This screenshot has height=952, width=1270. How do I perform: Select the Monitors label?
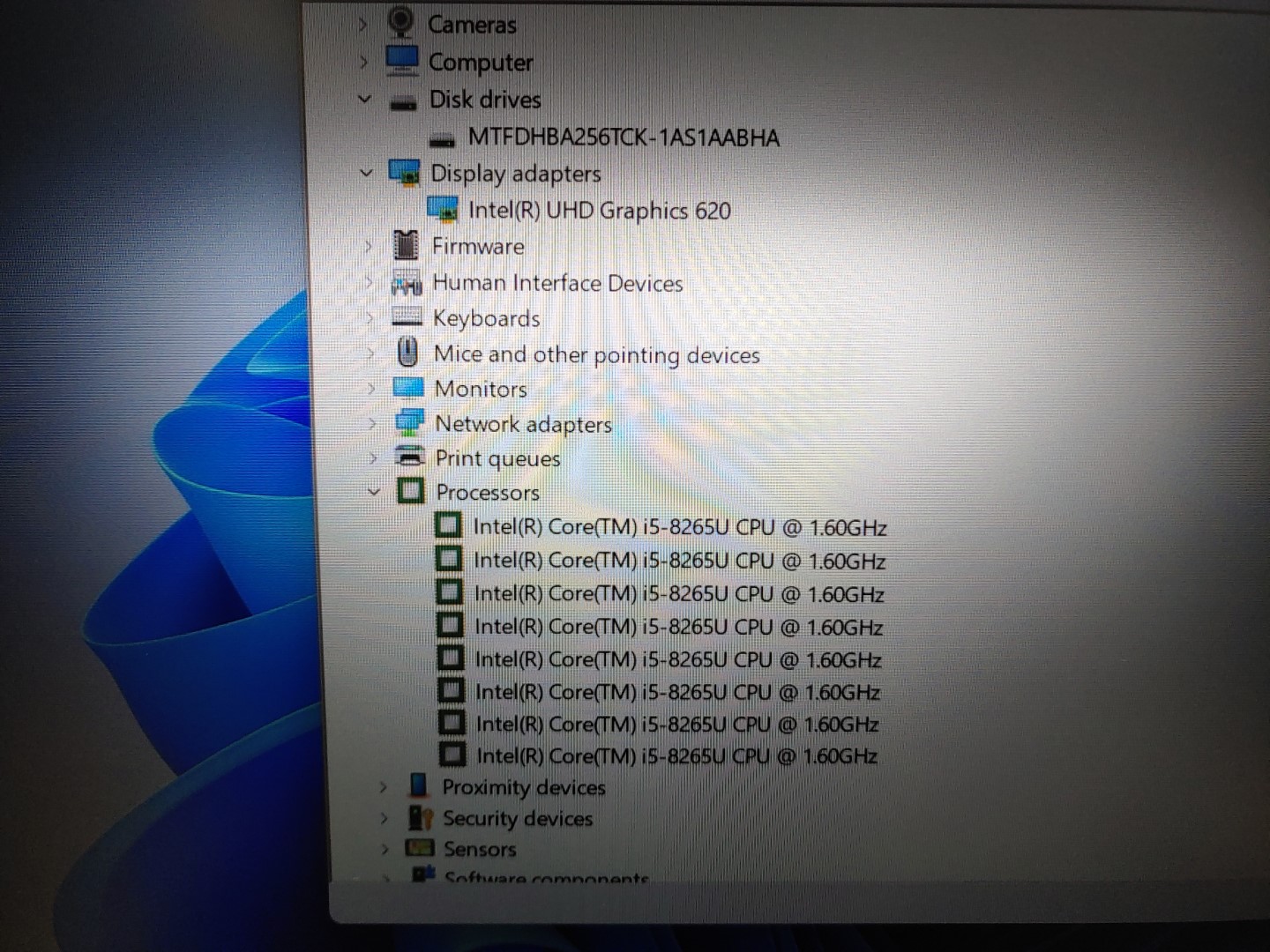[481, 389]
